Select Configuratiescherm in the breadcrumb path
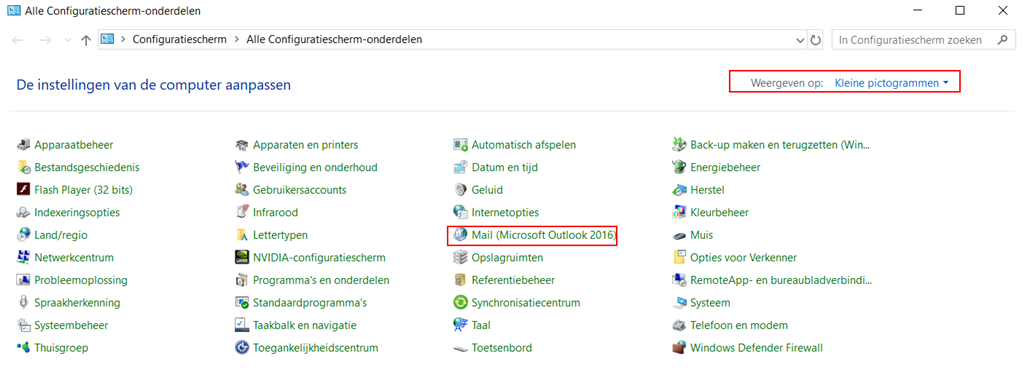 pyautogui.click(x=180, y=39)
